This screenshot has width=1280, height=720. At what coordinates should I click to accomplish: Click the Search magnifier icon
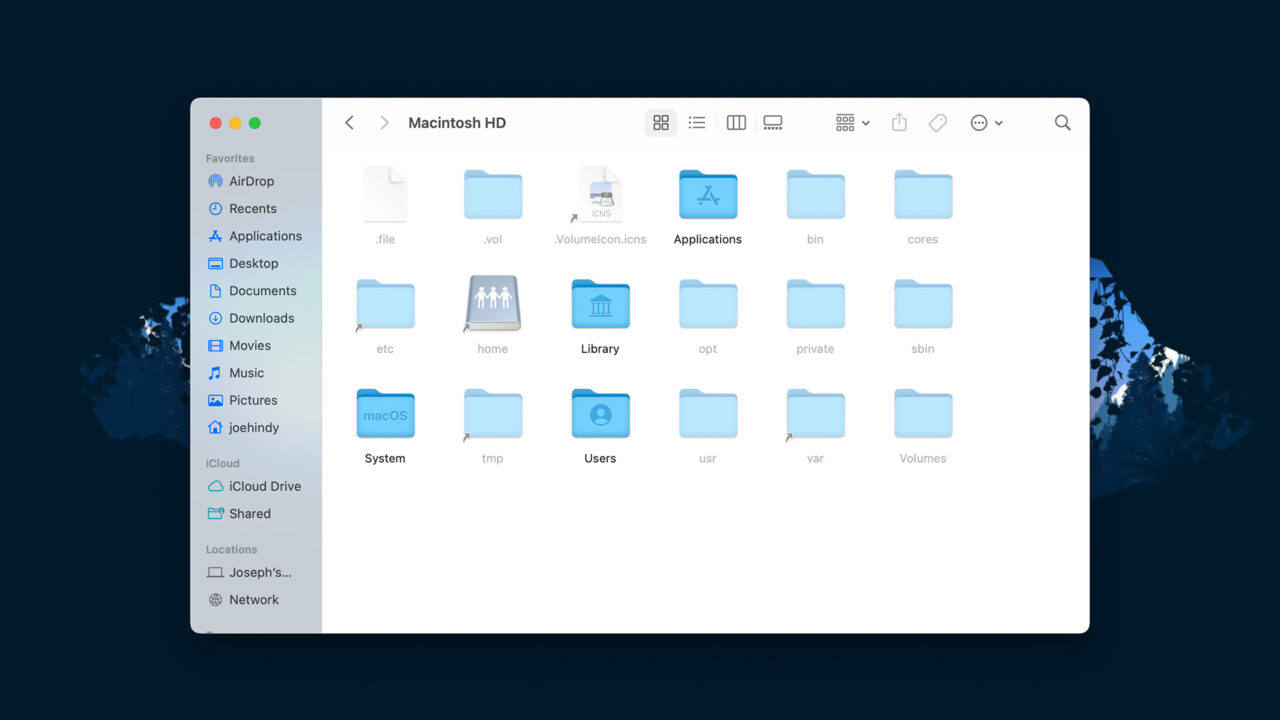click(1062, 123)
